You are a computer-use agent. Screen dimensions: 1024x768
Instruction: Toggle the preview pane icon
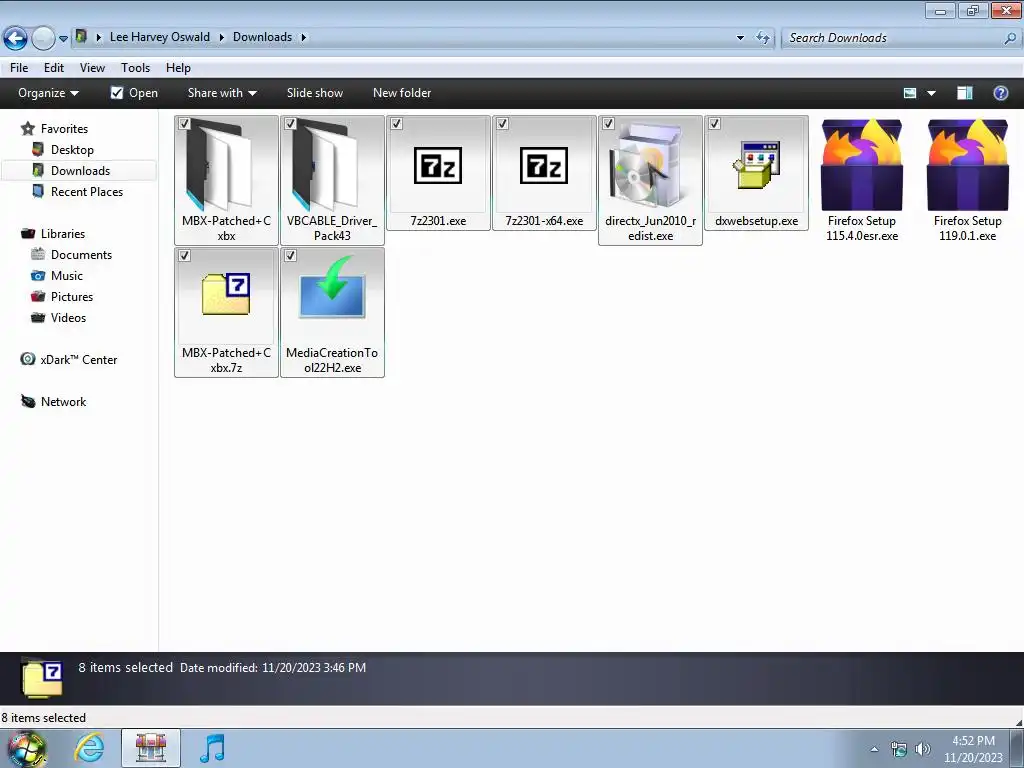(x=965, y=93)
